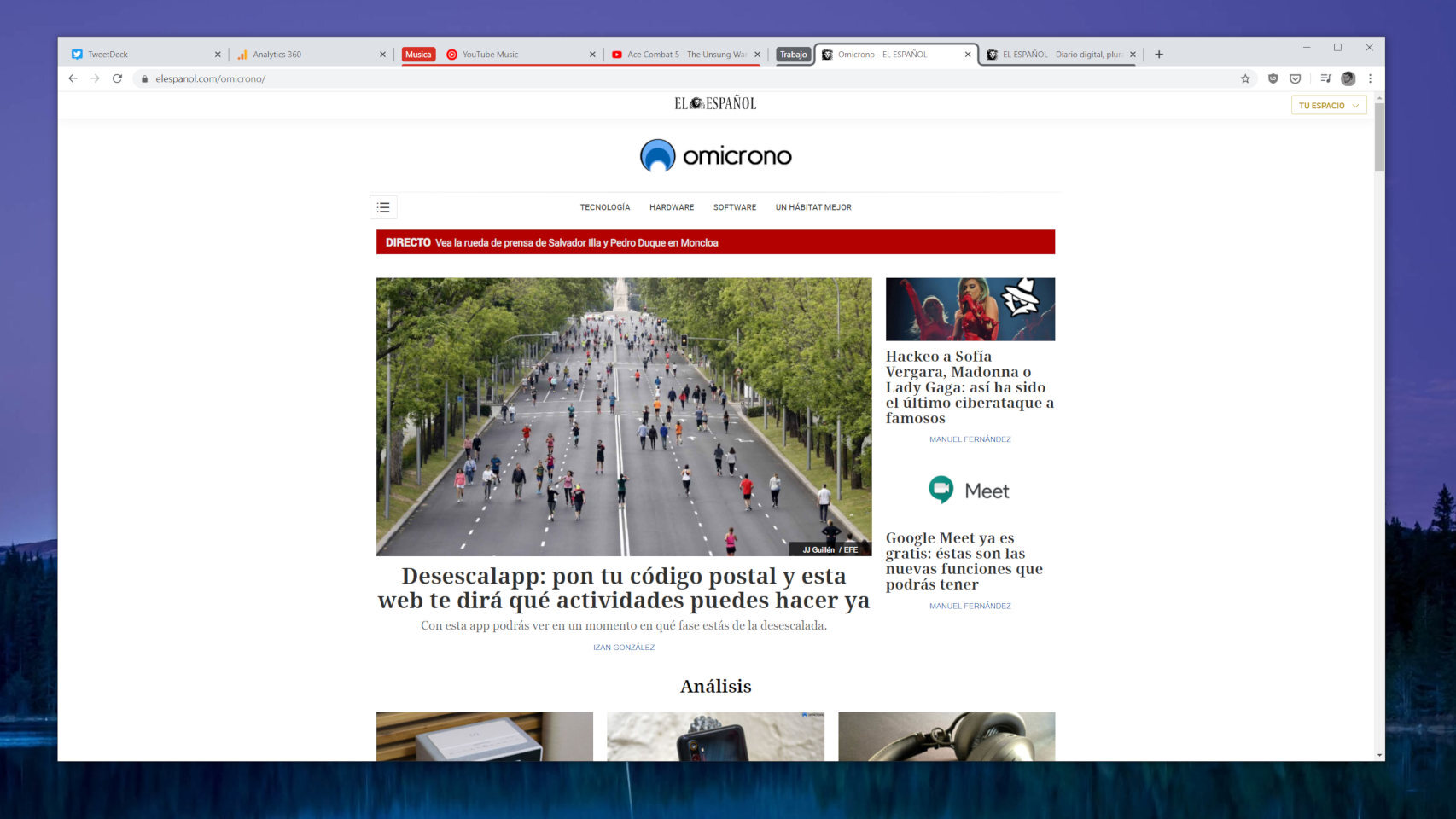Open the Chrome profile avatar
1456x819 pixels.
click(x=1348, y=78)
